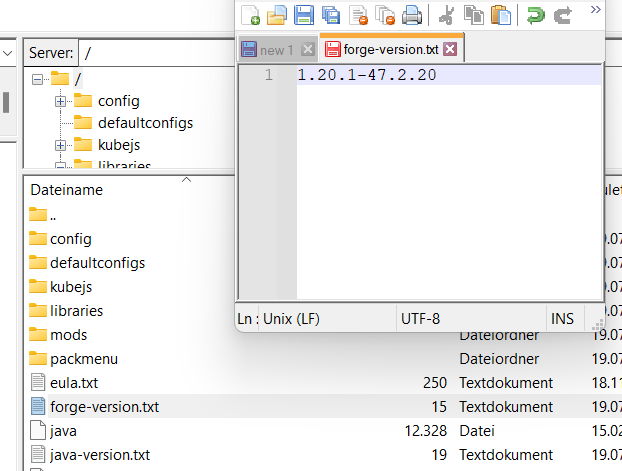
Task: Select kubejs in the server tree
Action: pos(119,145)
